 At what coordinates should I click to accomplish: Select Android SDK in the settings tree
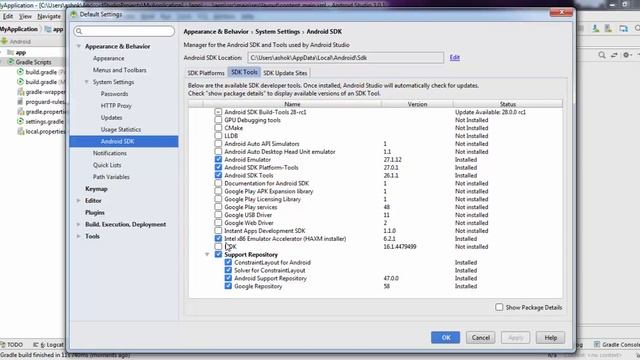click(124, 141)
